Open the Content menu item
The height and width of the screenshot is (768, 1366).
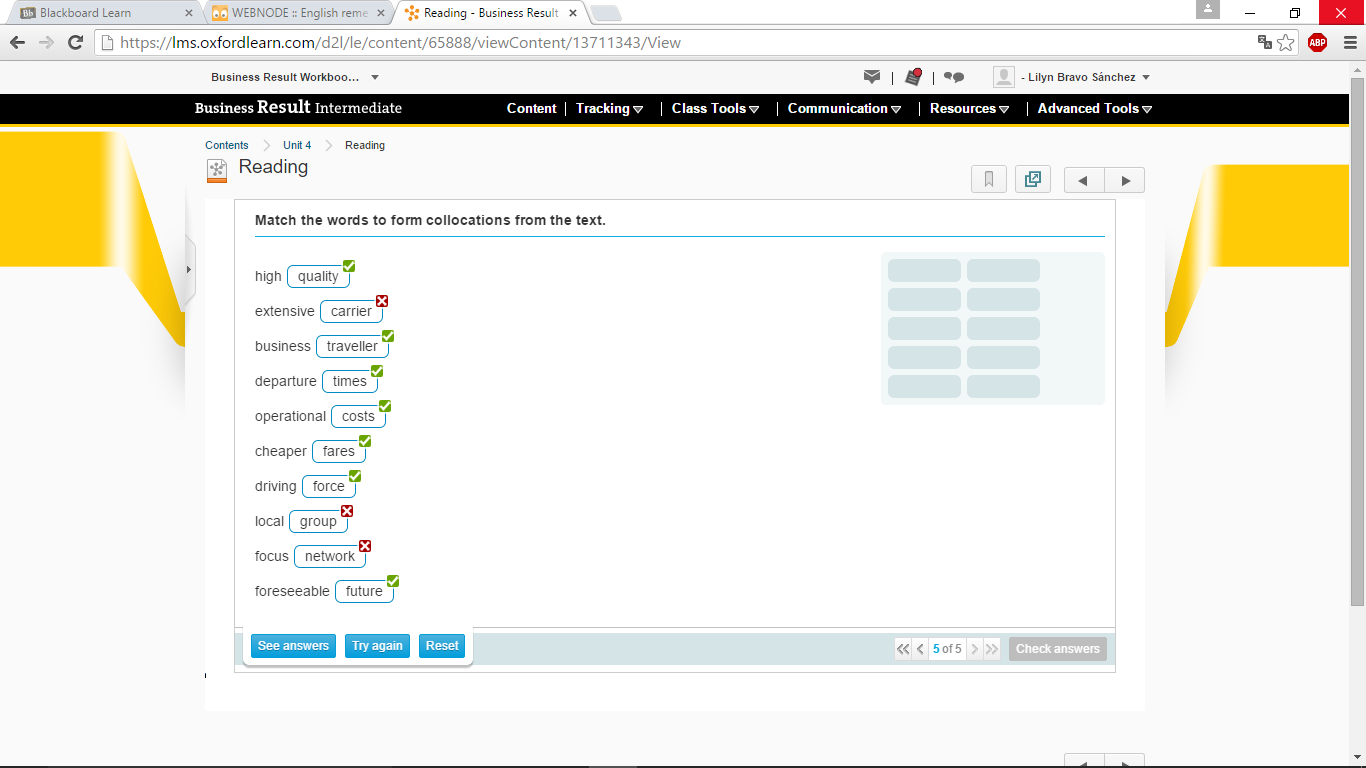pos(531,108)
